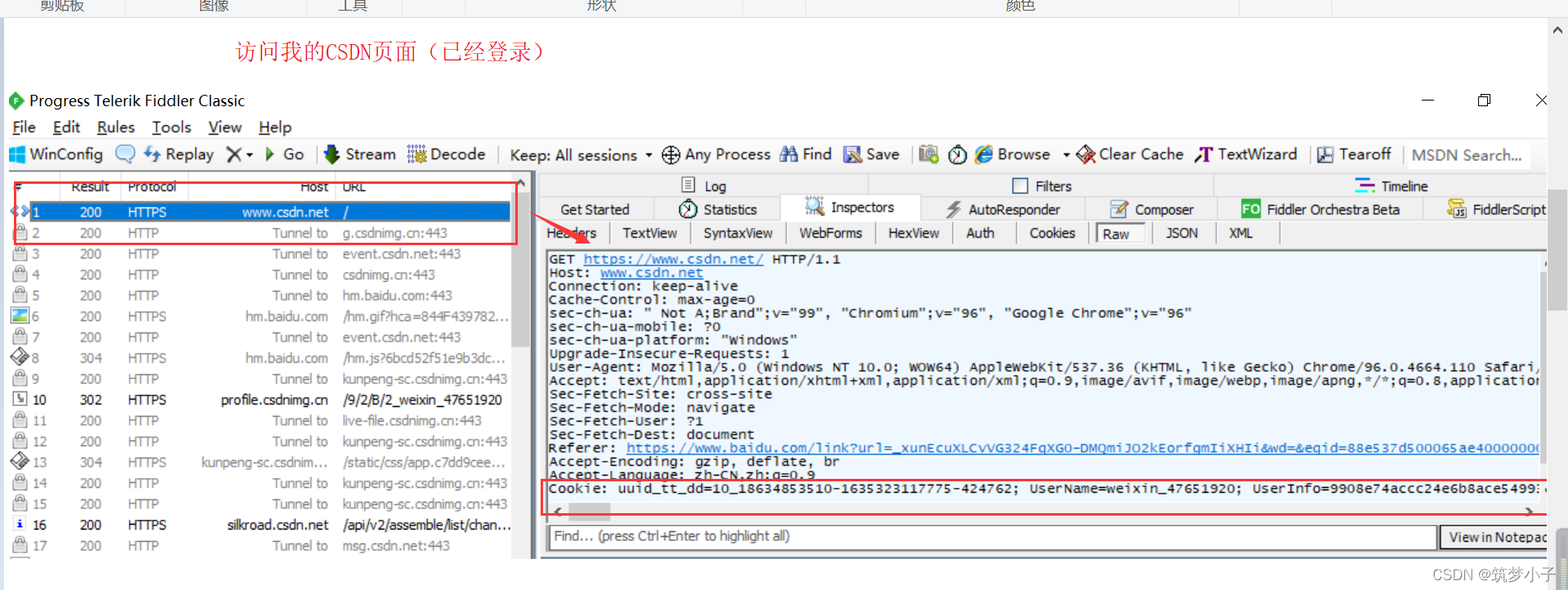
Task: Open the Edit menu
Action: (66, 127)
